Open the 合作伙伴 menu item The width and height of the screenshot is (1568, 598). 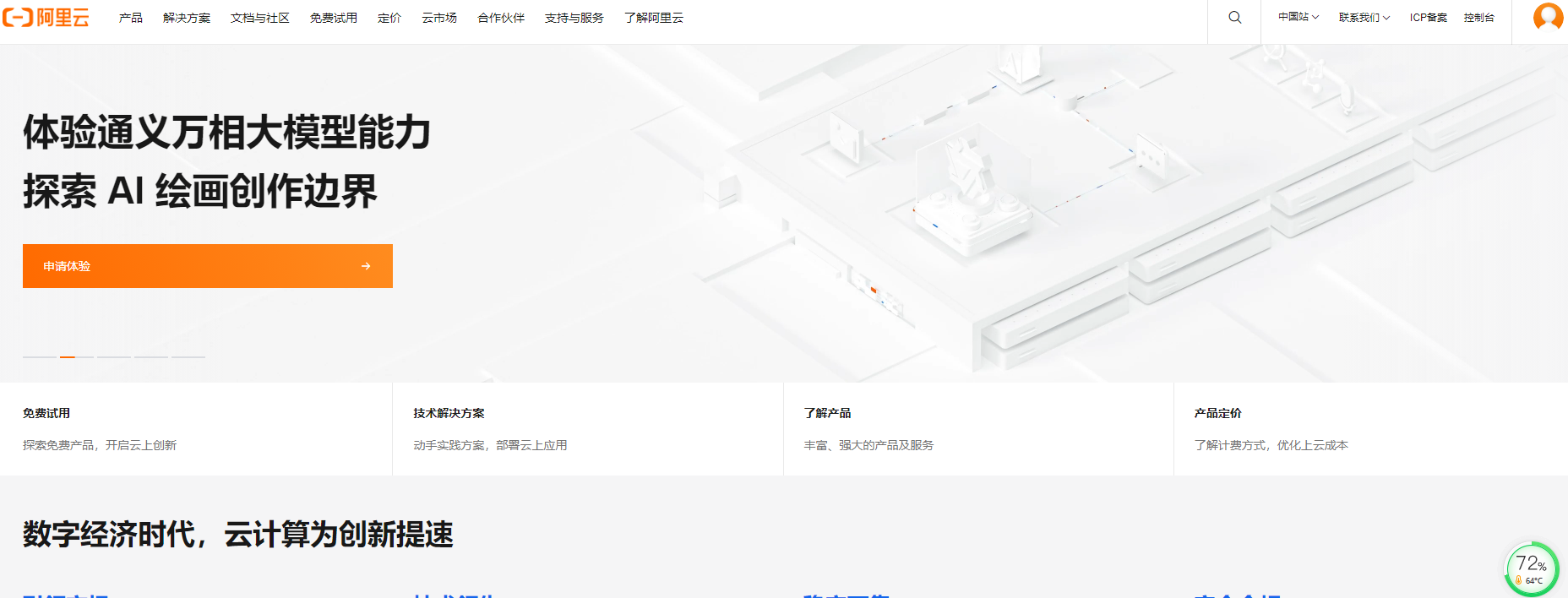501,18
